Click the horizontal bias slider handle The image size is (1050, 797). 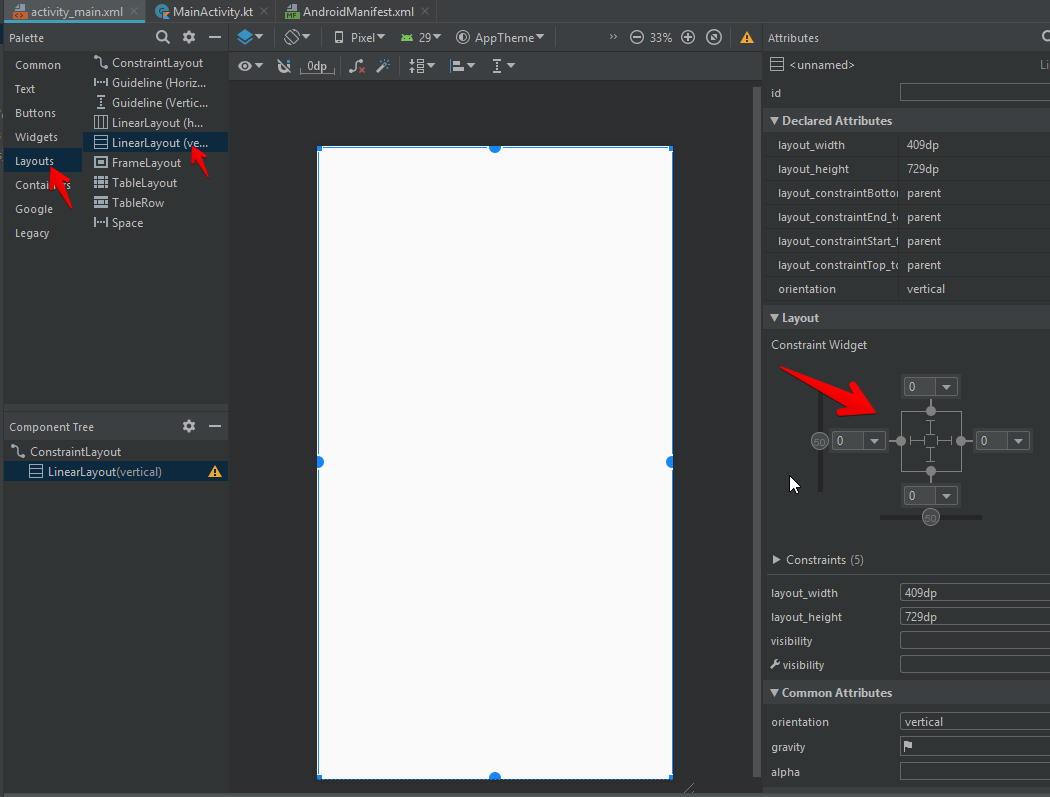(x=931, y=518)
